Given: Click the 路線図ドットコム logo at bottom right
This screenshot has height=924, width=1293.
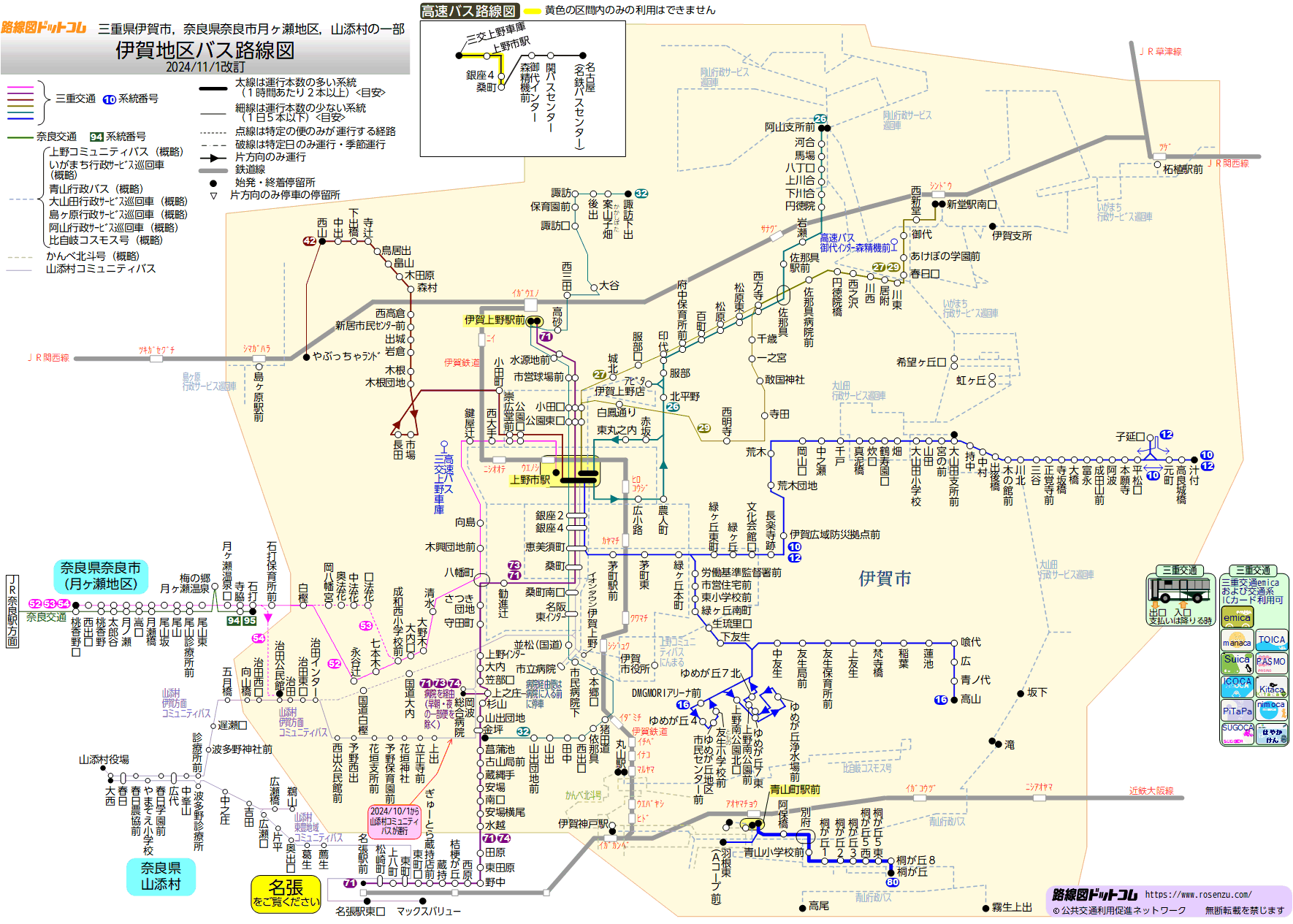Looking at the screenshot, I should coord(1095,895).
